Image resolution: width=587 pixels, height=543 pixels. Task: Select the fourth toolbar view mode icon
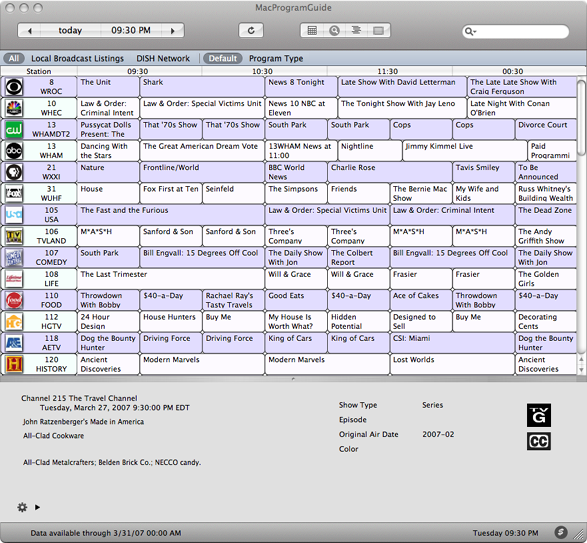[378, 30]
